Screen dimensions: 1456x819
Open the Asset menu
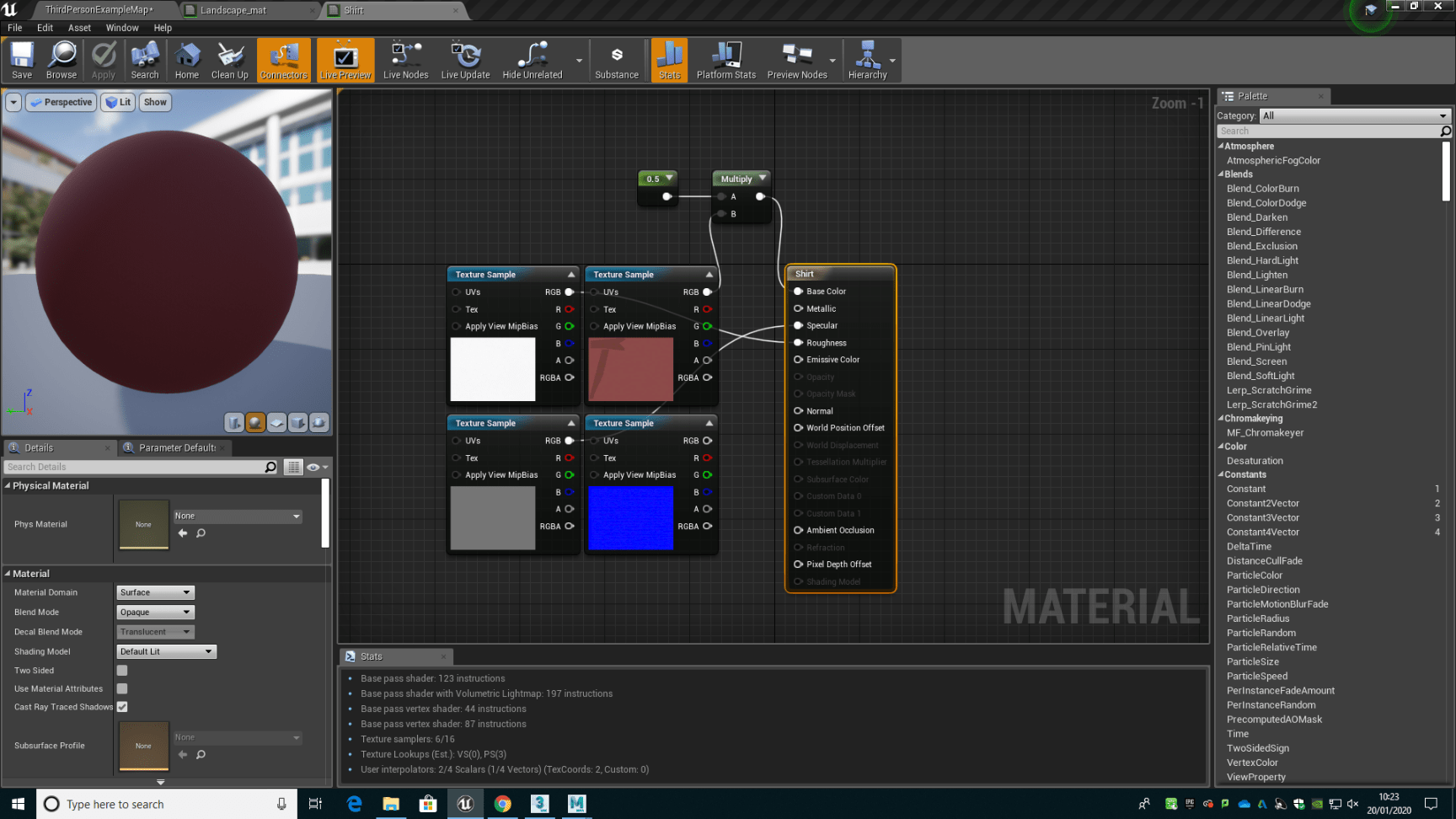(x=79, y=28)
